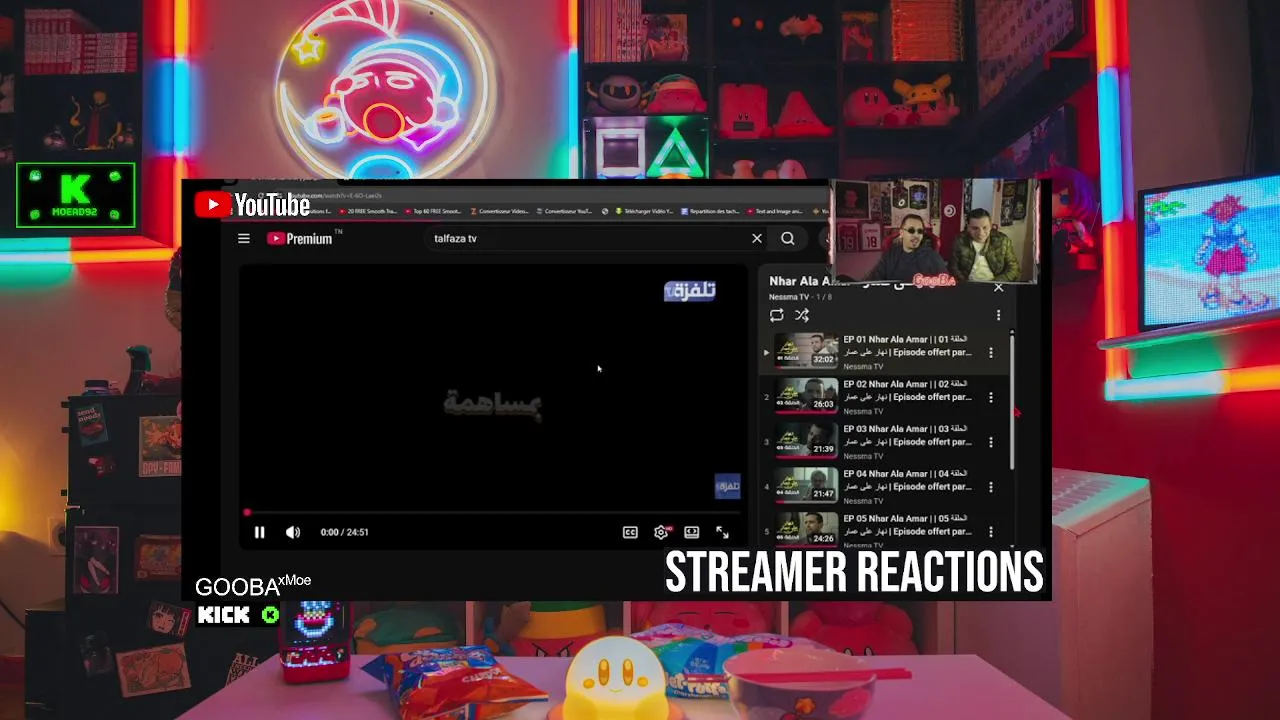
Task: Open the 'Top 60 FREE Smoot...' bookmark
Action: tap(433, 211)
